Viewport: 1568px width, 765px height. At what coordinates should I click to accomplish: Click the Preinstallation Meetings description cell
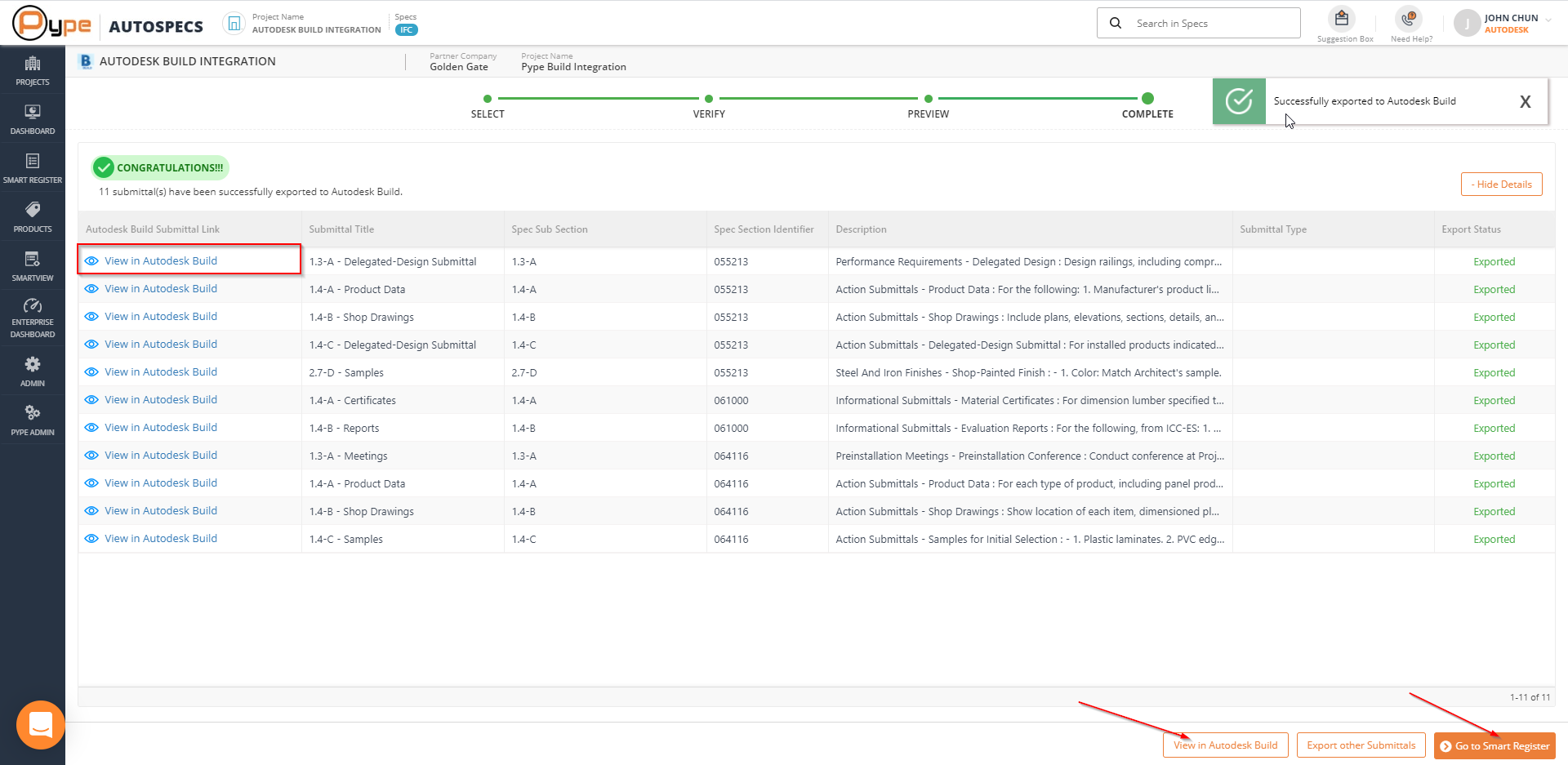click(x=1030, y=456)
